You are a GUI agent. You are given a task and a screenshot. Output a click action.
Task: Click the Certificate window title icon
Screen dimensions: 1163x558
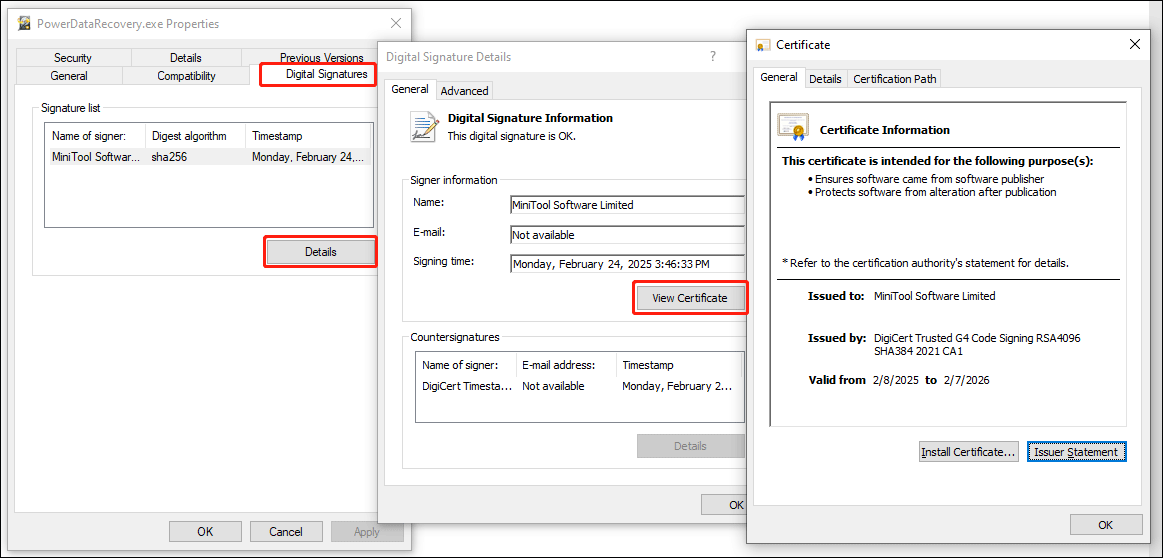point(762,45)
